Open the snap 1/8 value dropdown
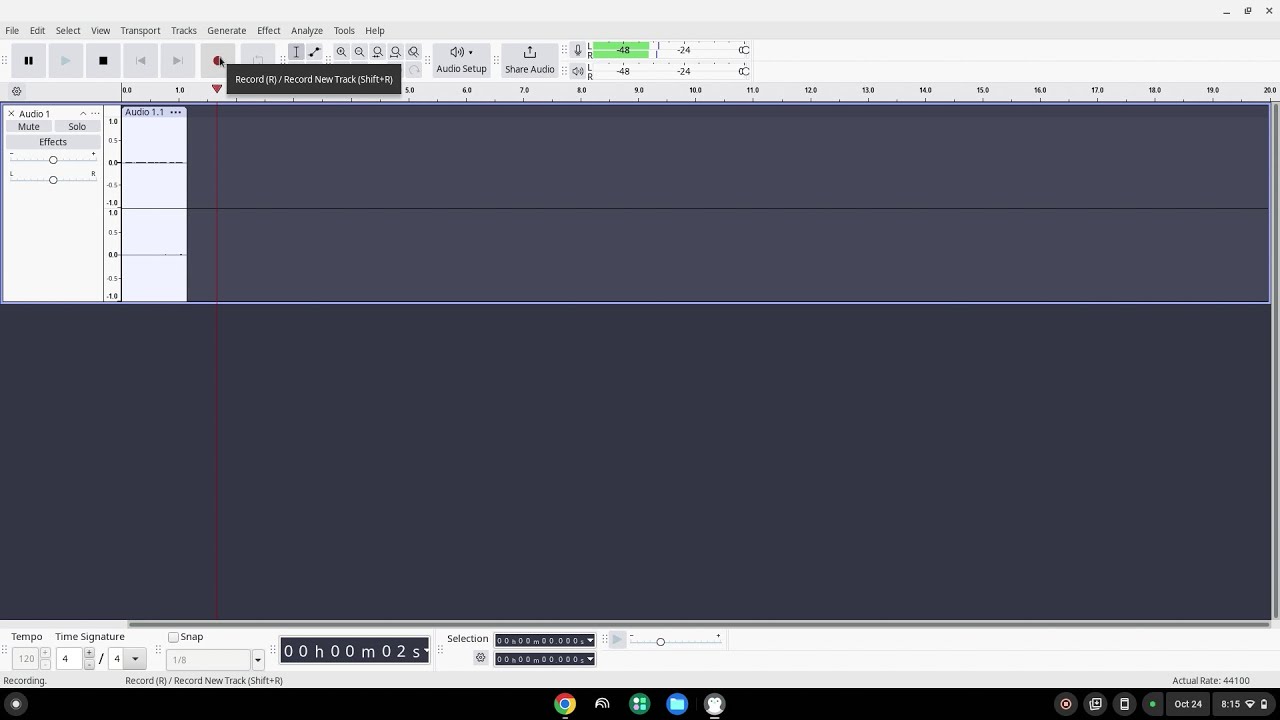The height and width of the screenshot is (720, 1280). [x=257, y=660]
